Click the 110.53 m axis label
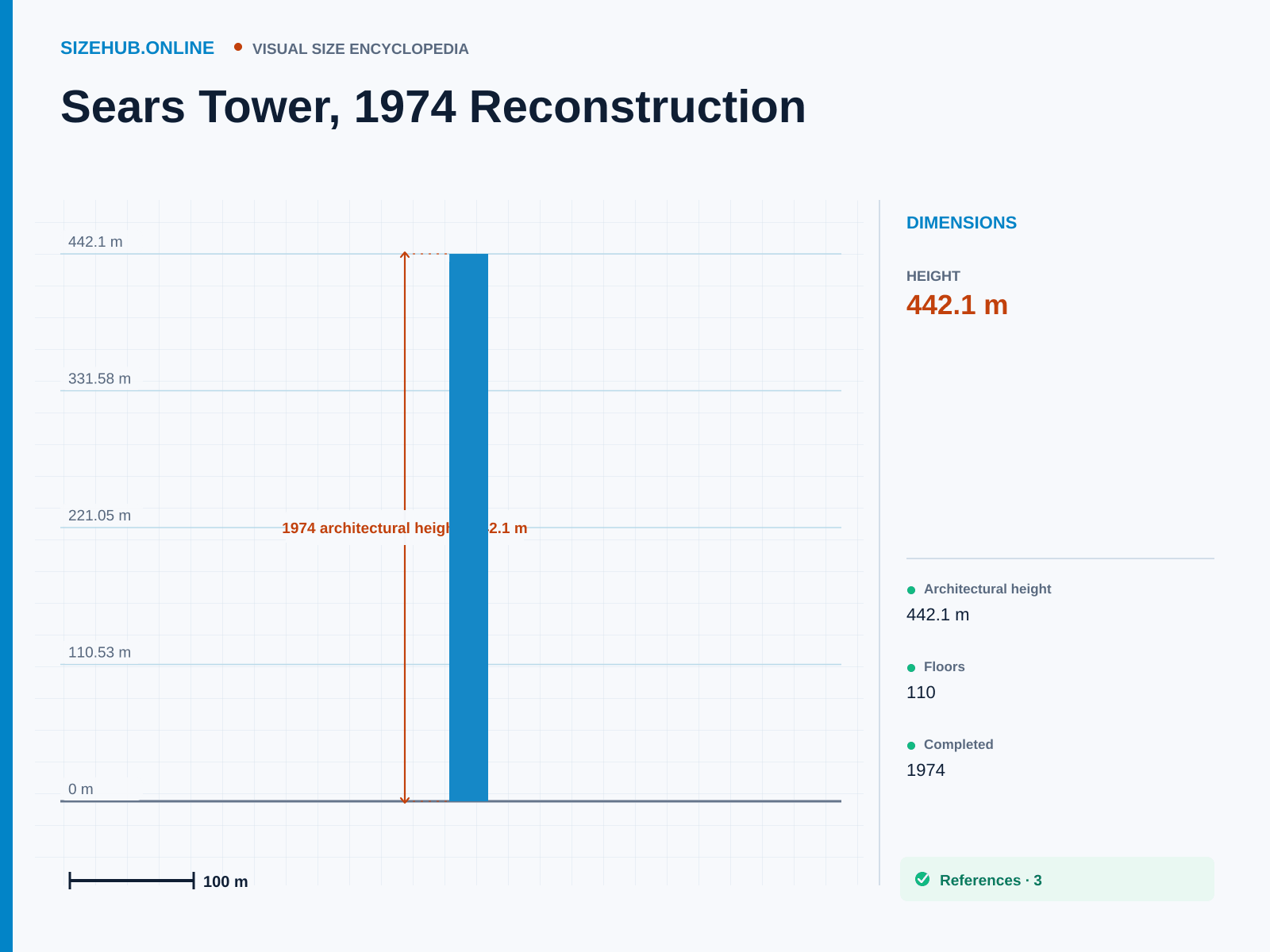The height and width of the screenshot is (952, 1270). click(x=99, y=653)
